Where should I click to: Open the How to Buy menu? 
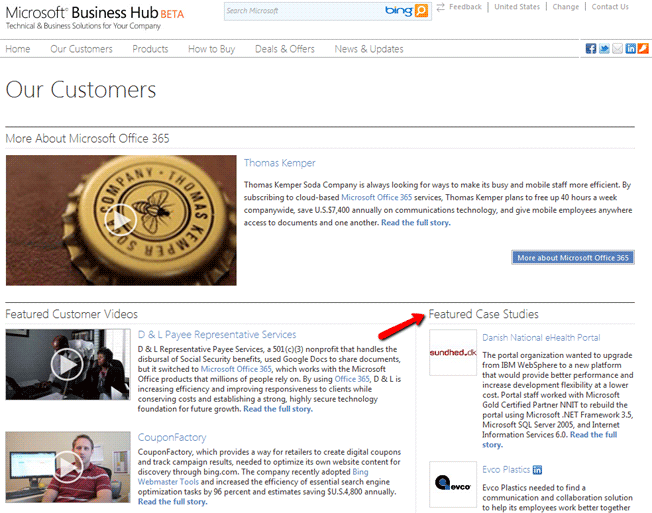(212, 49)
